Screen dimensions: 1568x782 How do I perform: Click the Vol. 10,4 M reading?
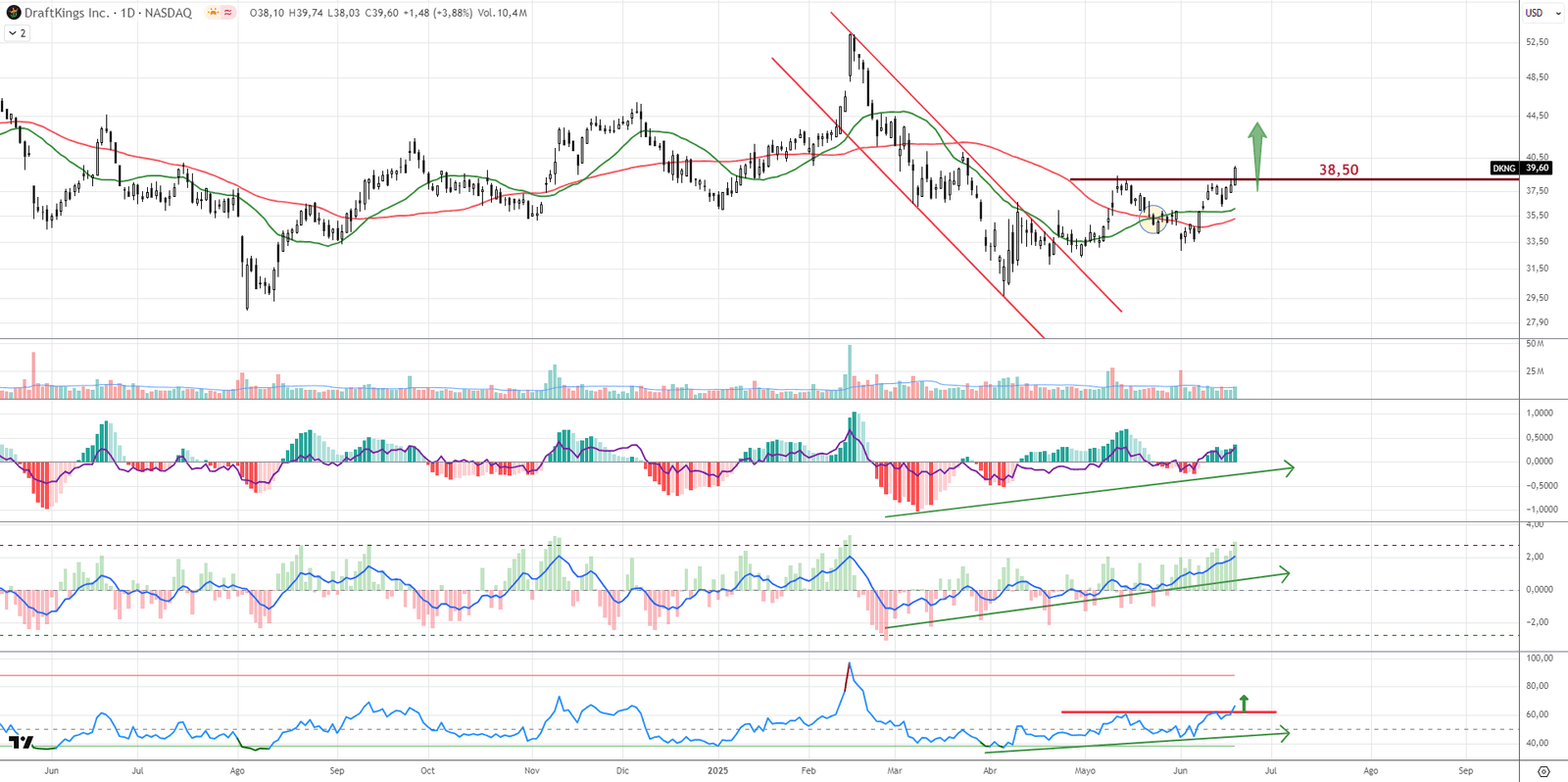pyautogui.click(x=502, y=13)
